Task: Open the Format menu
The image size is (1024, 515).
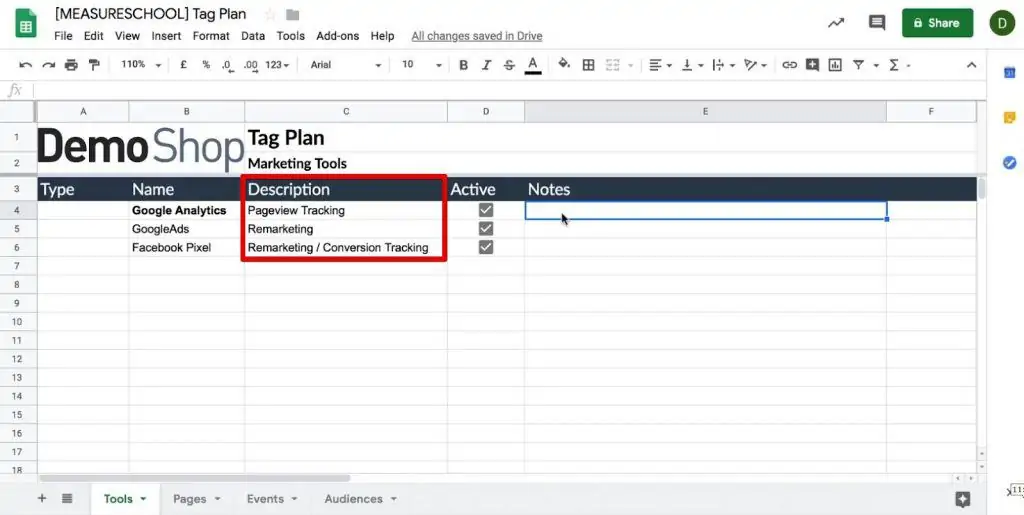Action: click(x=211, y=36)
